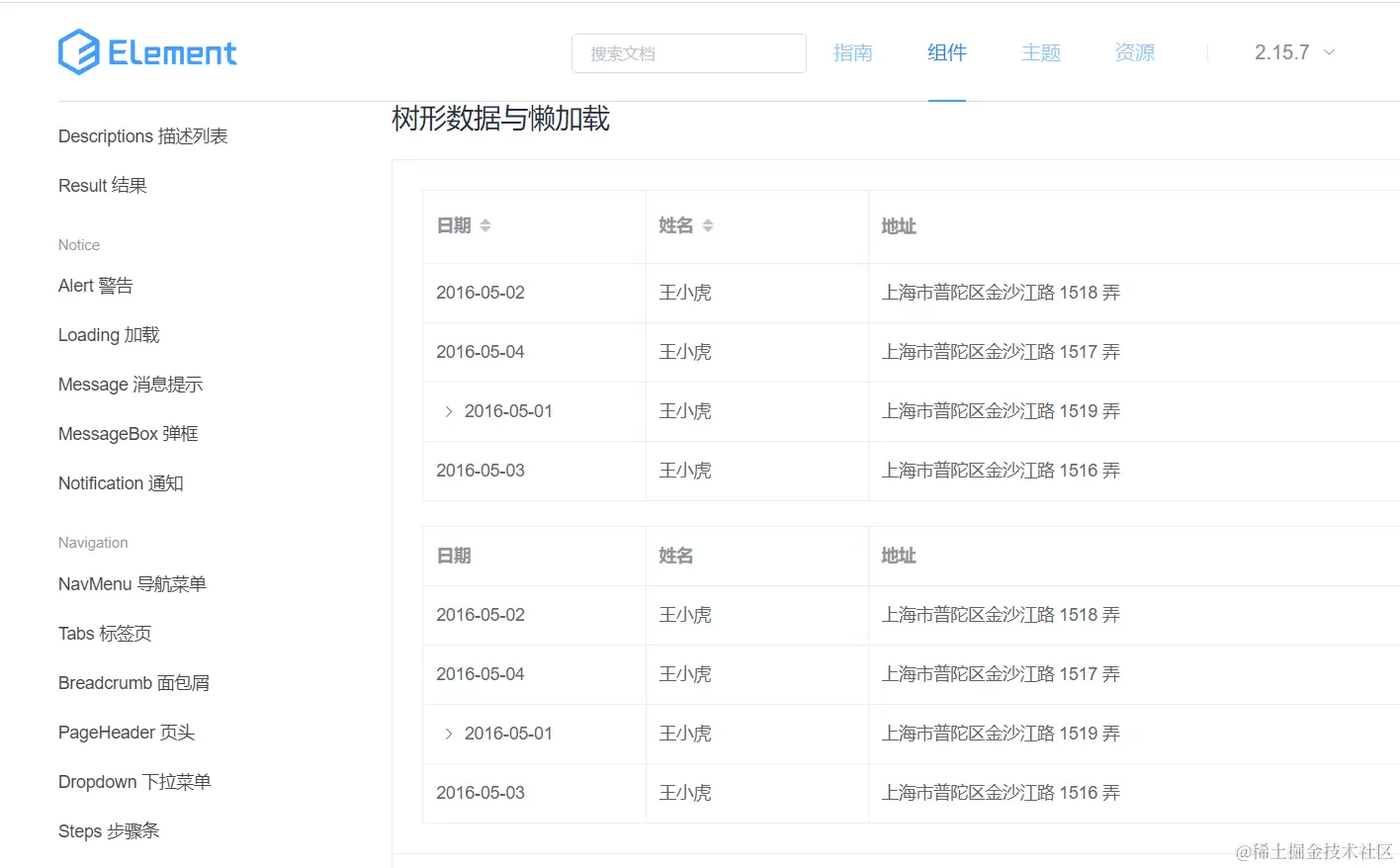Open NavMenu 导航菜单 in the sidebar
This screenshot has height=868, width=1400.
[132, 584]
